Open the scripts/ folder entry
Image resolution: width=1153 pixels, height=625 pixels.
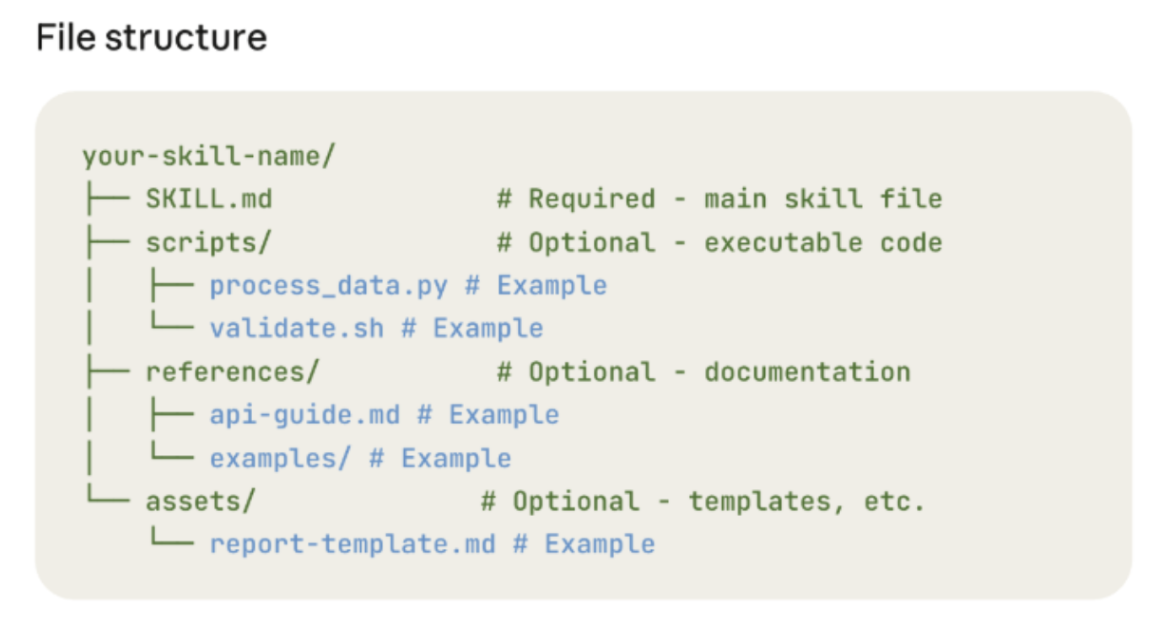coord(209,243)
